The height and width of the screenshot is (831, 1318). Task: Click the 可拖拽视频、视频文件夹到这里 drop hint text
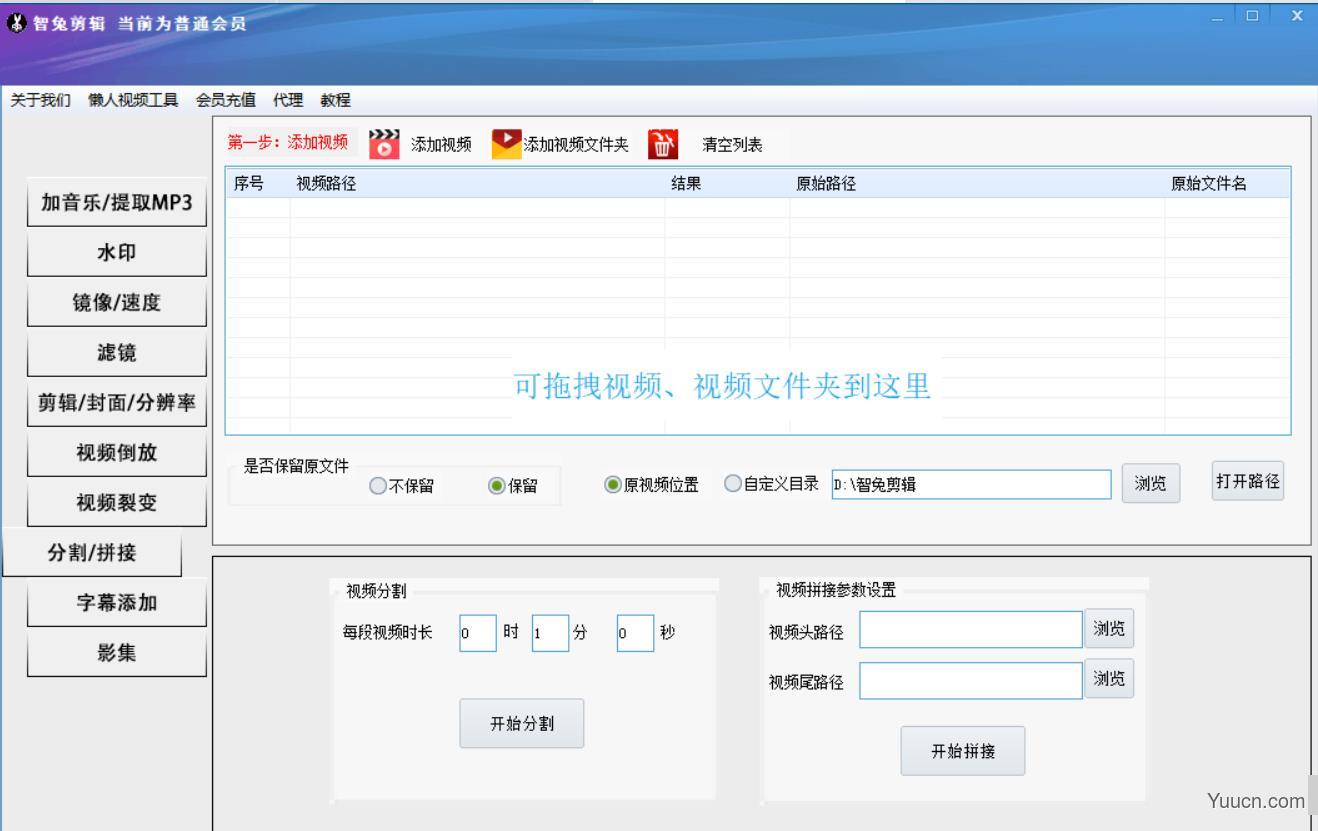(x=722, y=385)
